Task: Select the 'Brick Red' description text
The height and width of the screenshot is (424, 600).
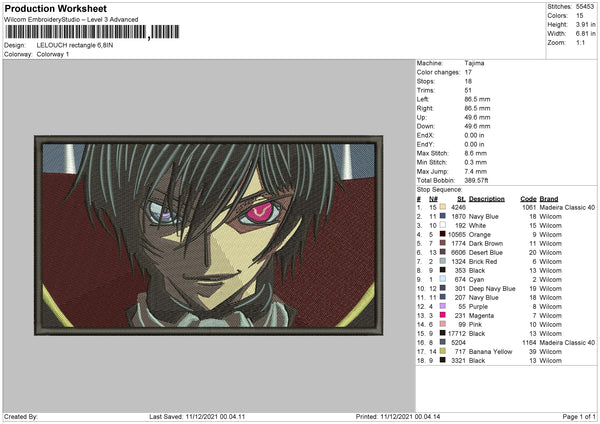Action: pyautogui.click(x=483, y=261)
